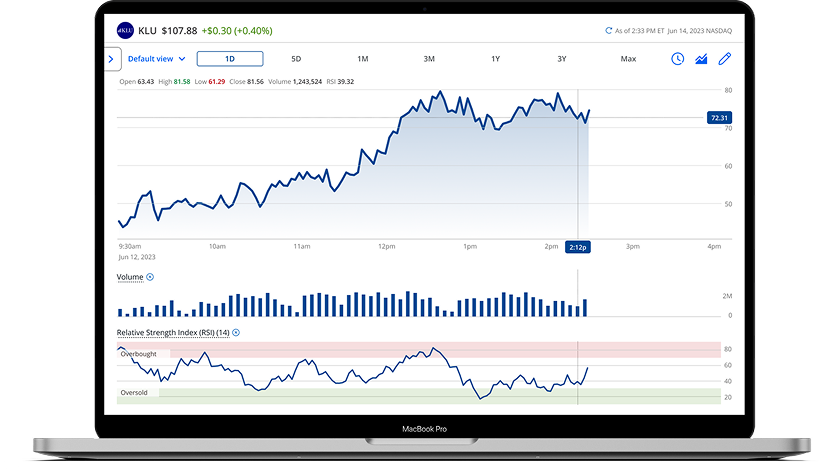Image resolution: width=840 pixels, height=473 pixels.
Task: Click the chart type area-graph icon
Action: point(702,59)
